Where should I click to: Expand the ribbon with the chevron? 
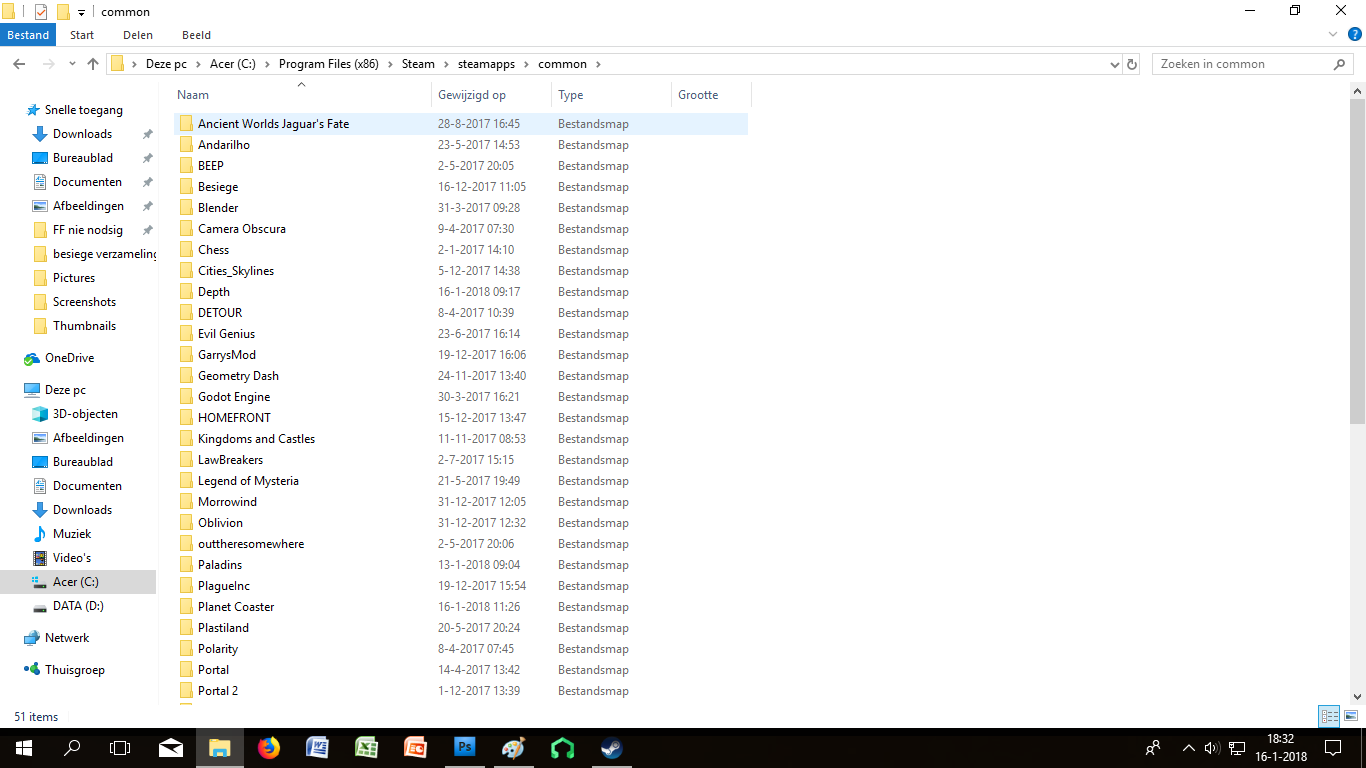pos(1333,35)
